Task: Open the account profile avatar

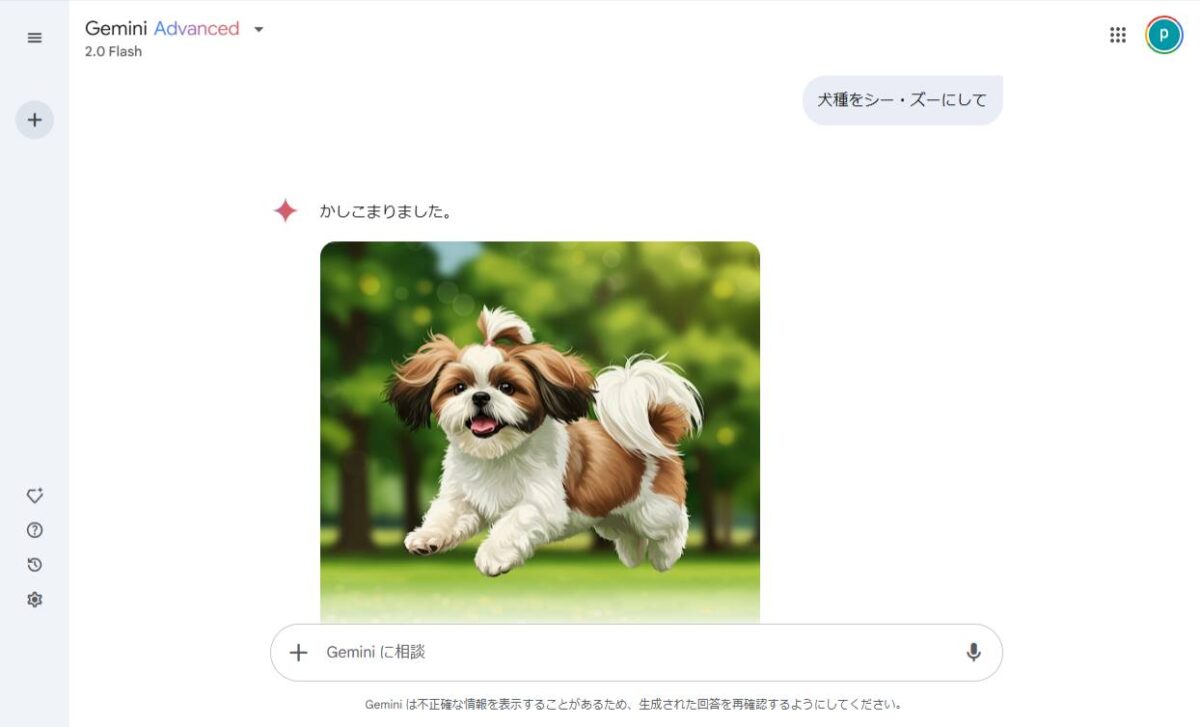Action: [x=1164, y=35]
